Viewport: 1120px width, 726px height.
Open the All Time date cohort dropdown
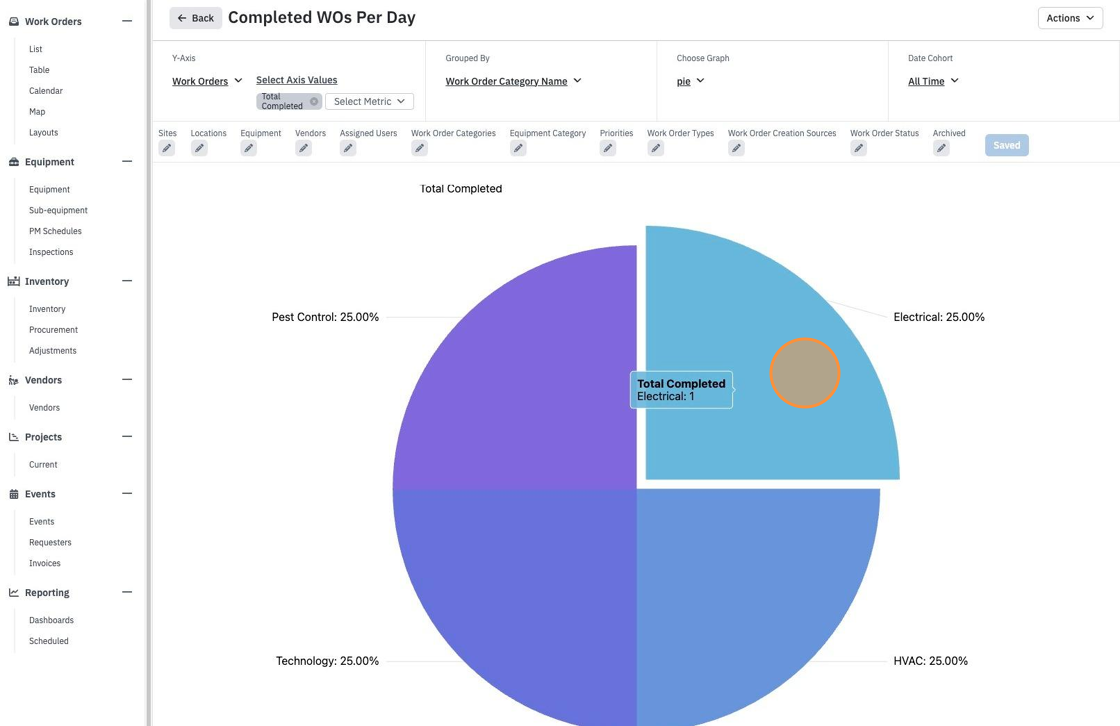click(933, 81)
